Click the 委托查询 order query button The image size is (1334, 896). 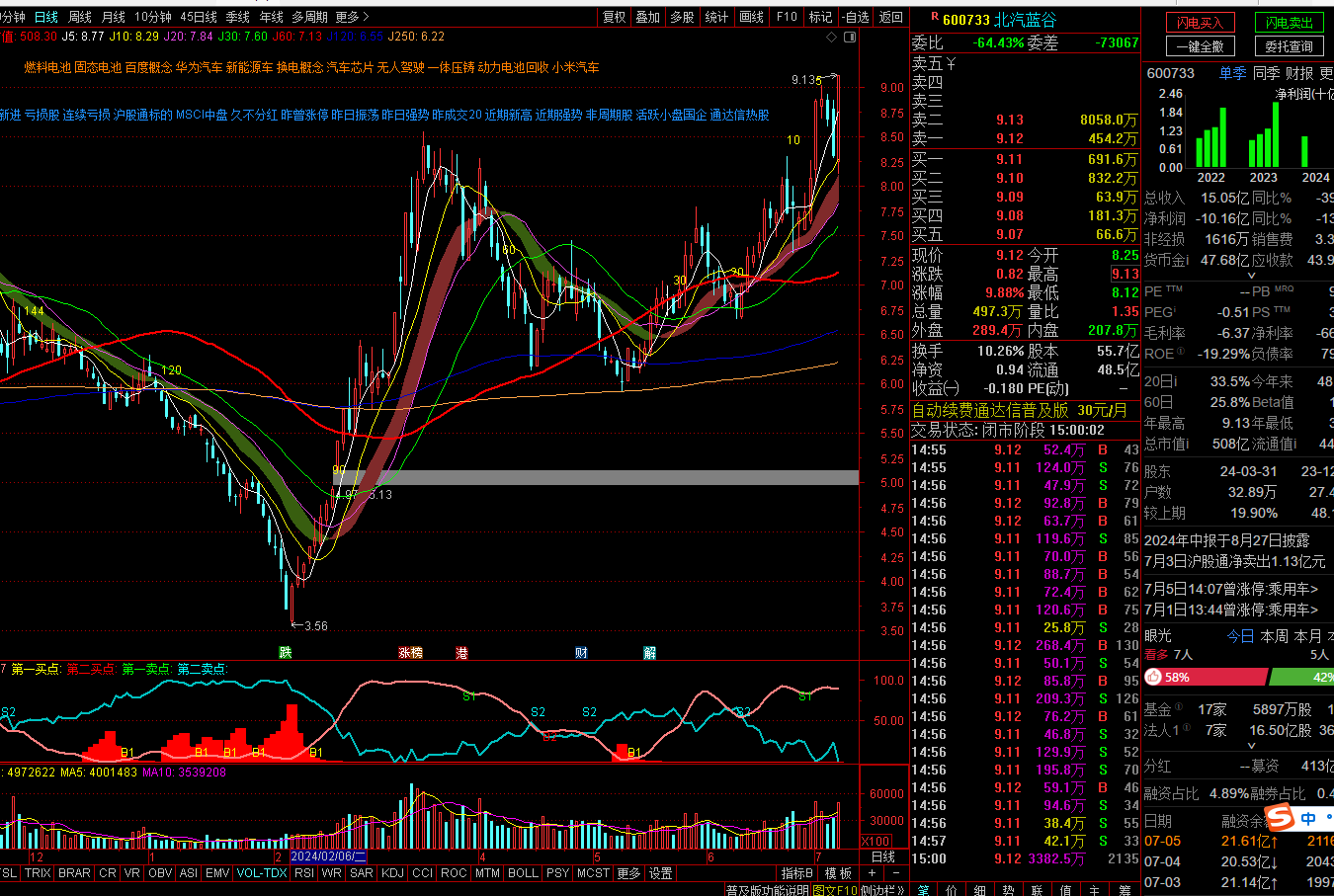(x=1289, y=46)
